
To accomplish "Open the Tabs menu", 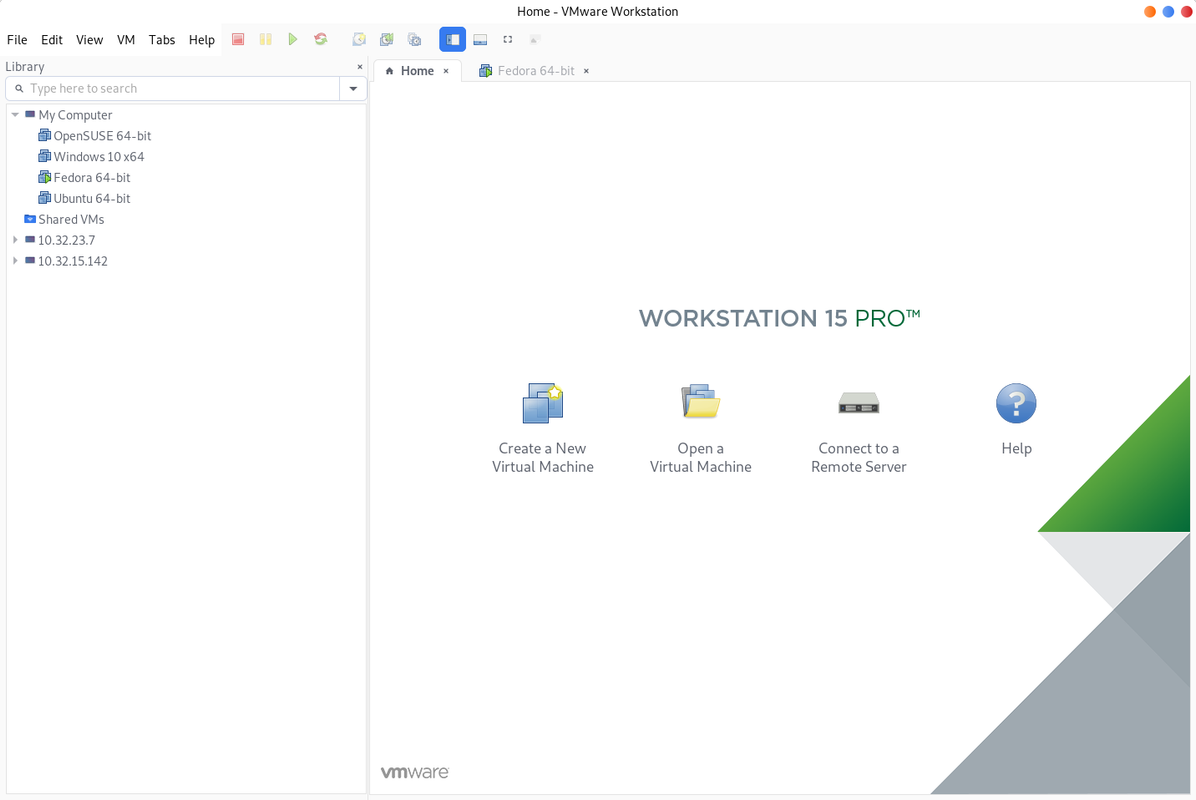I will pos(162,40).
